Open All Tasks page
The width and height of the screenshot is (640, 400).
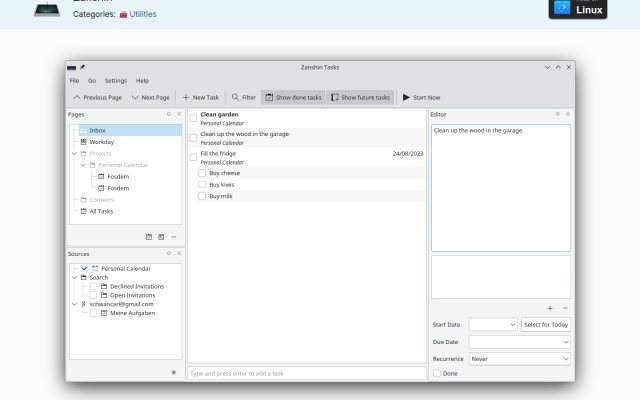tap(101, 211)
